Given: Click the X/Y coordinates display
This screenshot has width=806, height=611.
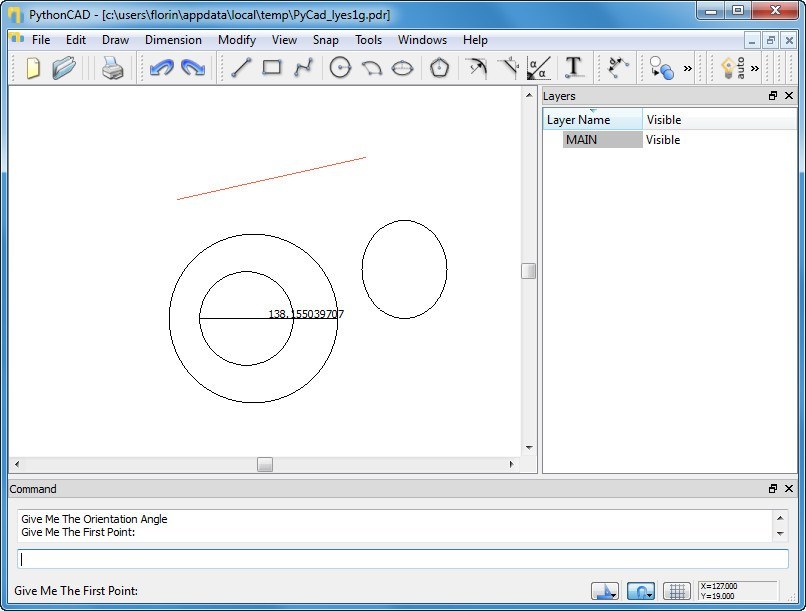Looking at the screenshot, I should (737, 591).
